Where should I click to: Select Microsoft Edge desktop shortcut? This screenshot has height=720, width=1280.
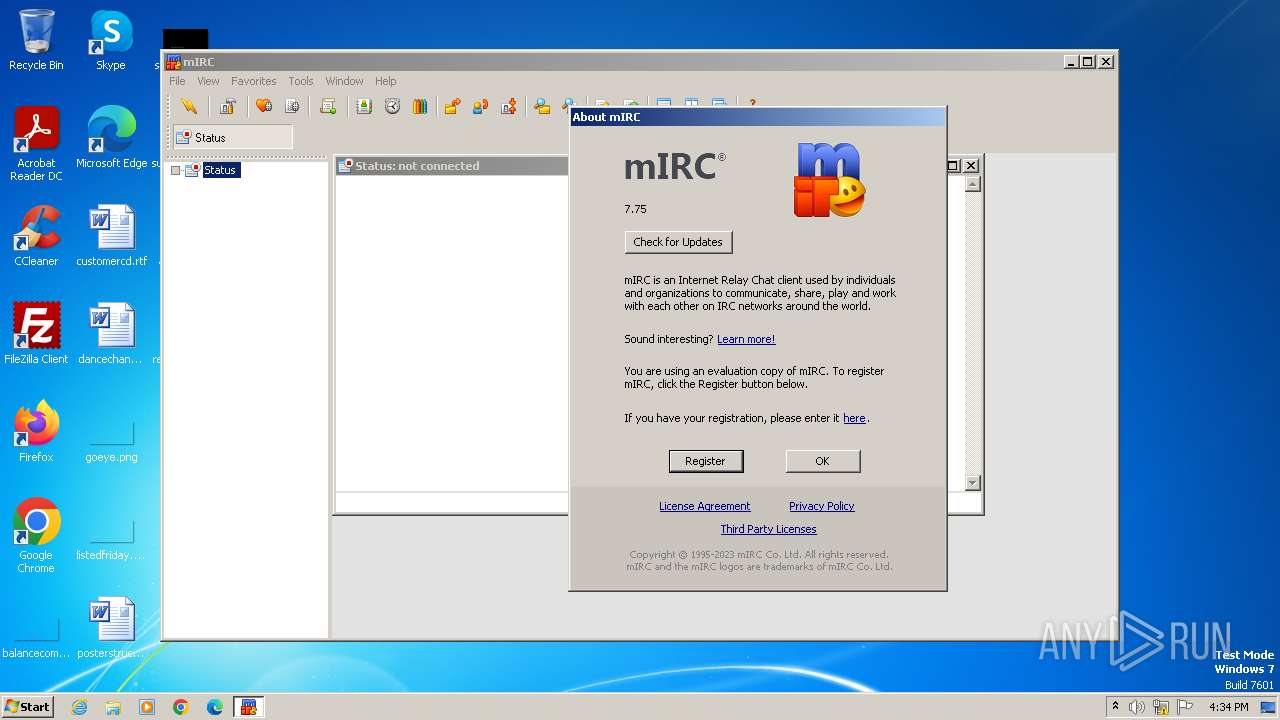pyautogui.click(x=111, y=138)
